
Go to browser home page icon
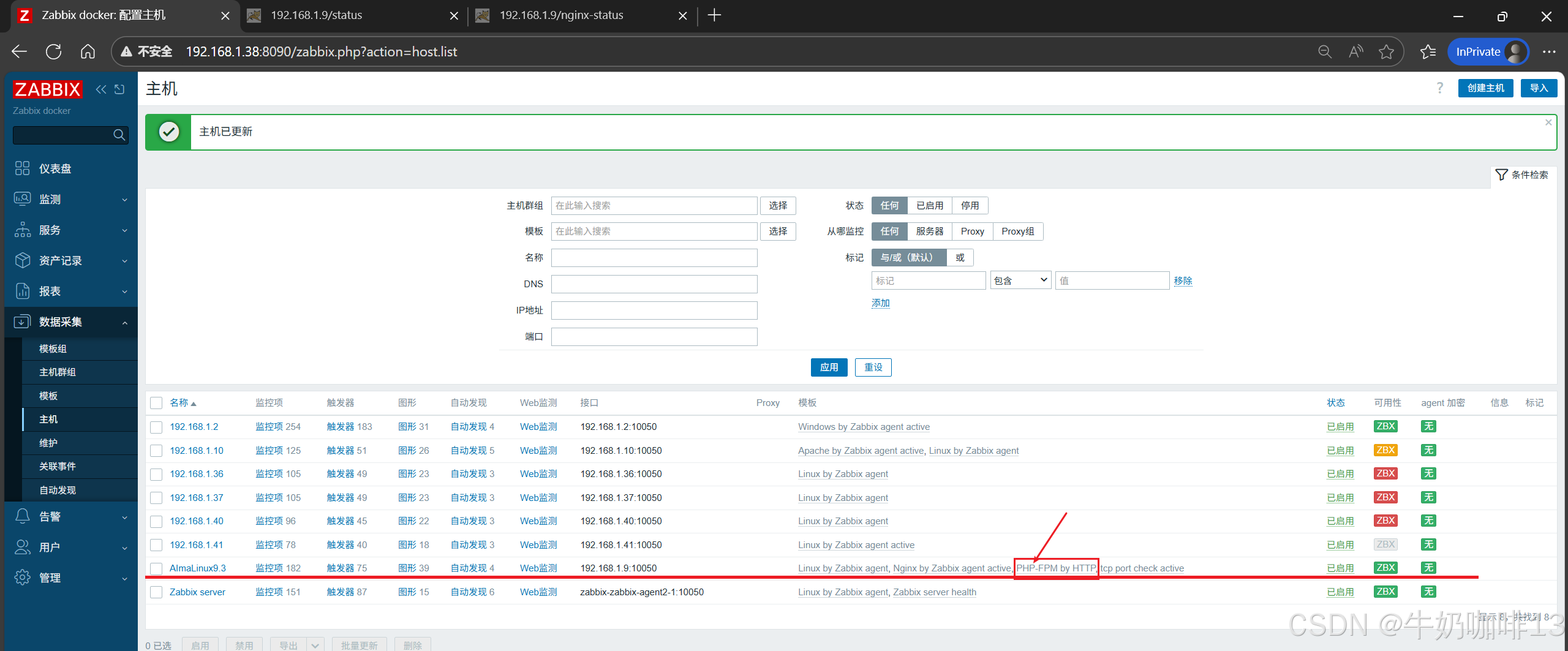[x=88, y=52]
